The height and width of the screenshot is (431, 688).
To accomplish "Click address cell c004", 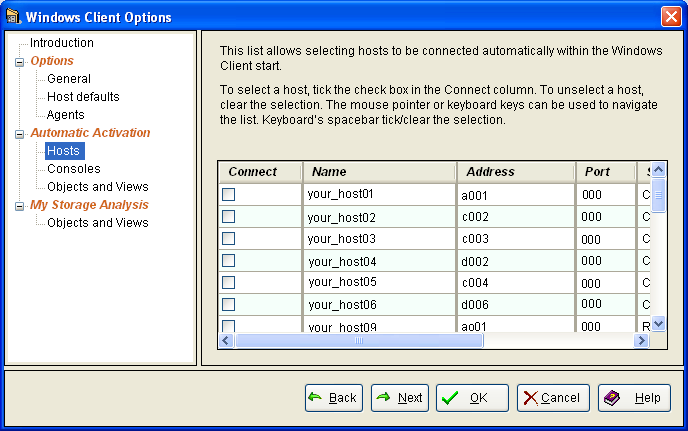I will 516,282.
